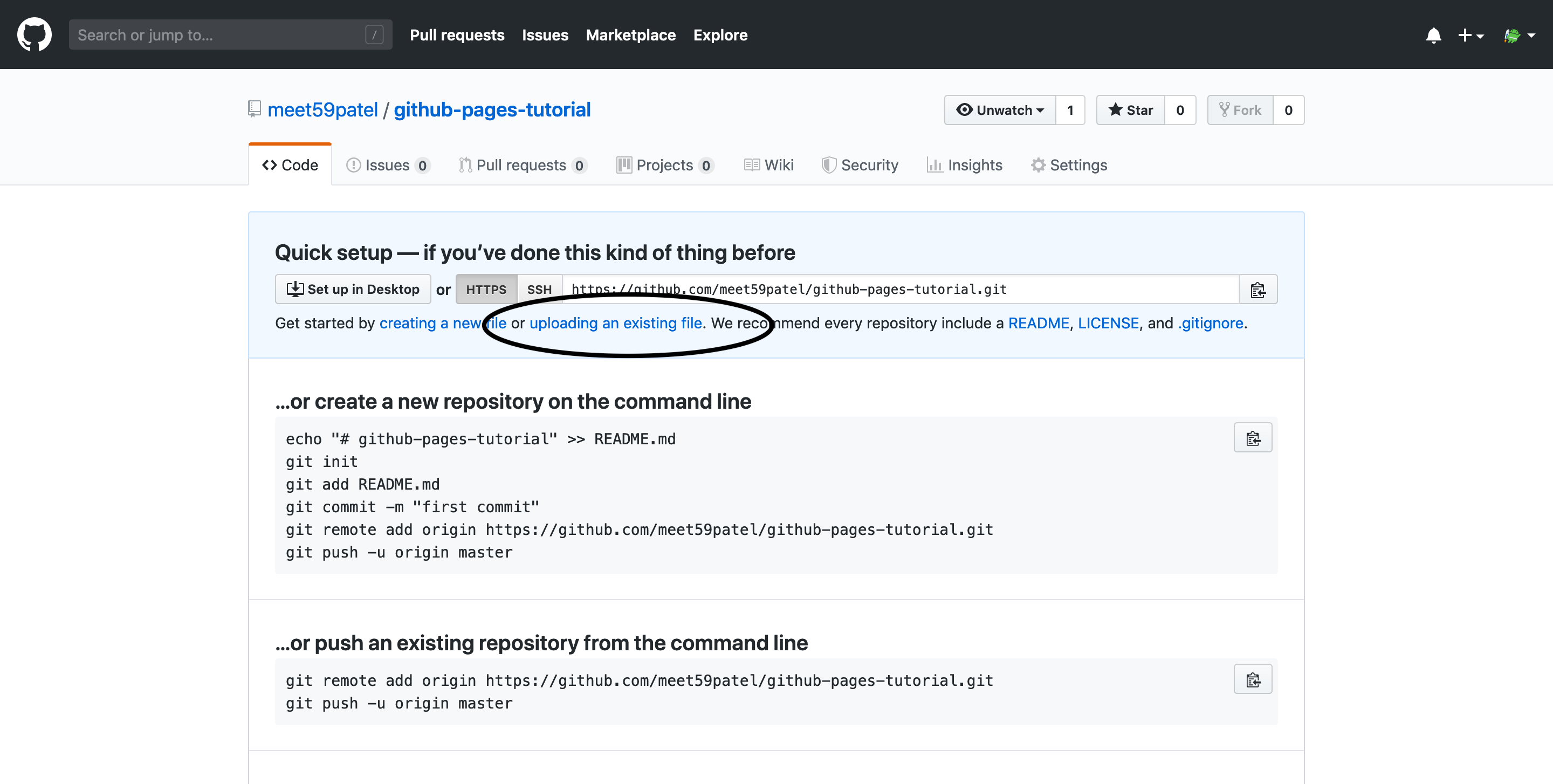Open the Marketplace menu
1553x784 pixels.
pyautogui.click(x=630, y=35)
